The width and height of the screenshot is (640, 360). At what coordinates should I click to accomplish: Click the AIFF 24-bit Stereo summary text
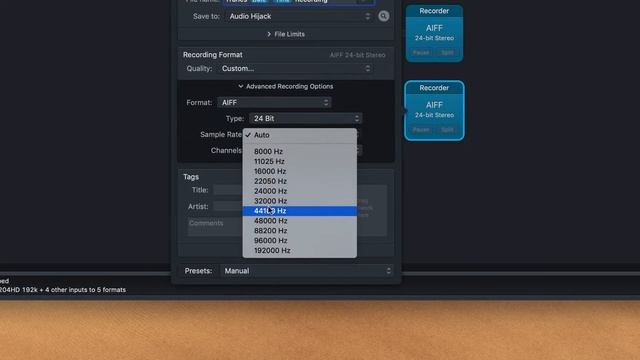[358, 55]
